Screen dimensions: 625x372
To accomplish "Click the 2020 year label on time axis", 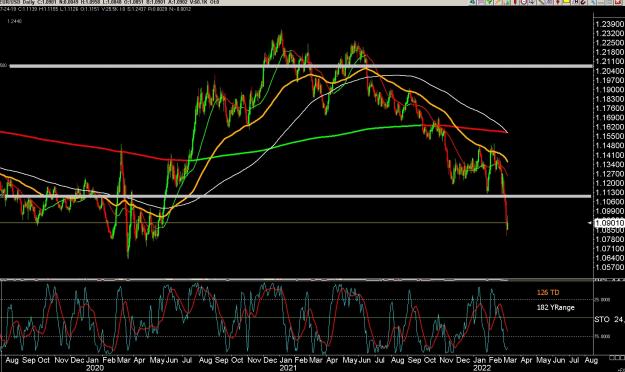I will click(x=94, y=368).
